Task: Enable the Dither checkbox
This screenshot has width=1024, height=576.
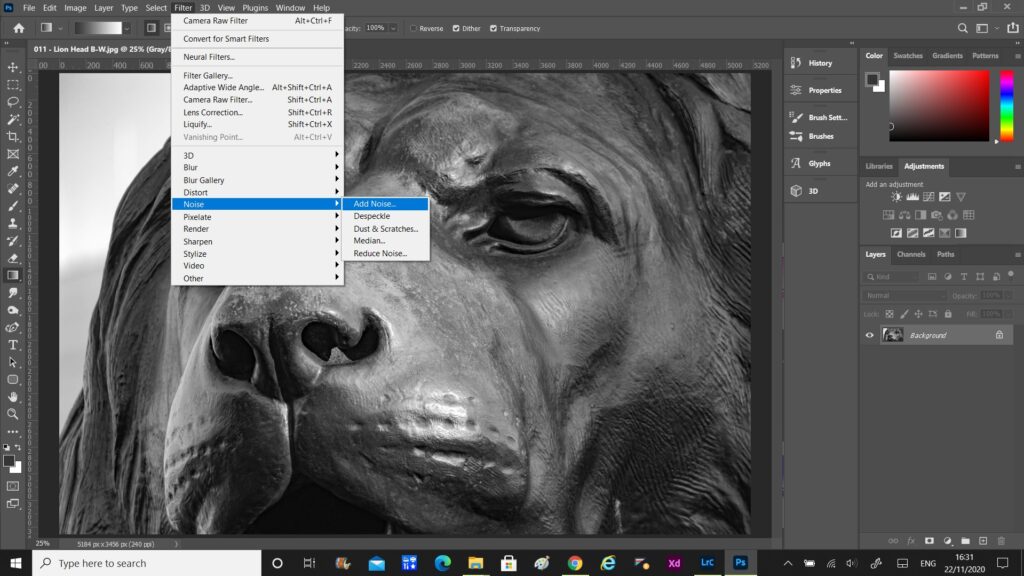Action: point(455,28)
